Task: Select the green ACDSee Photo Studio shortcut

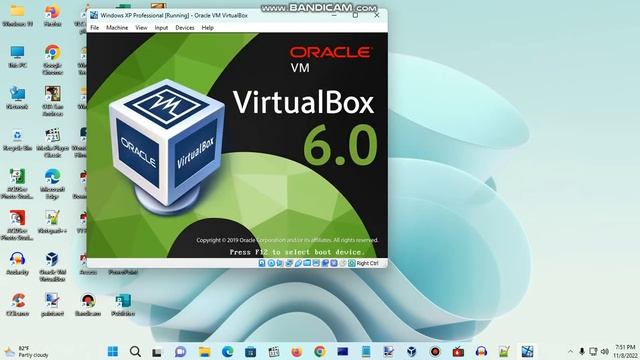Action: click(x=18, y=184)
